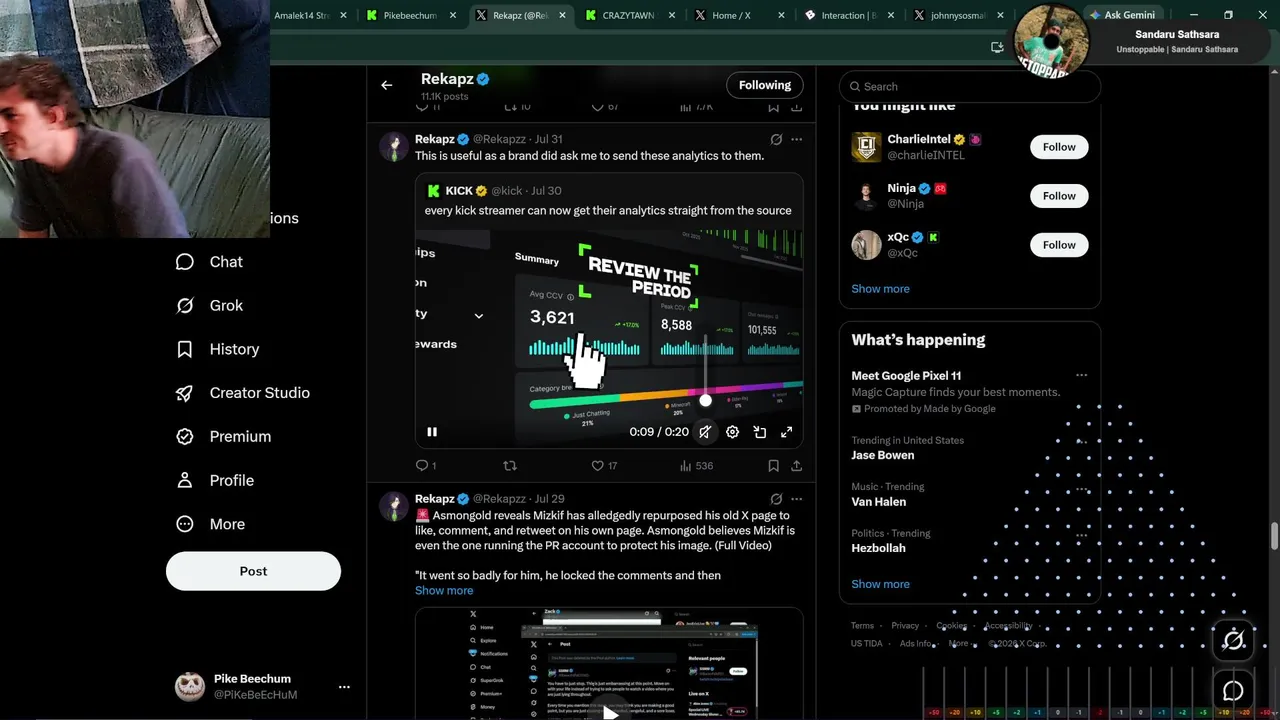
Task: Open more options on the Jul 29 post
Action: [x=796, y=499]
